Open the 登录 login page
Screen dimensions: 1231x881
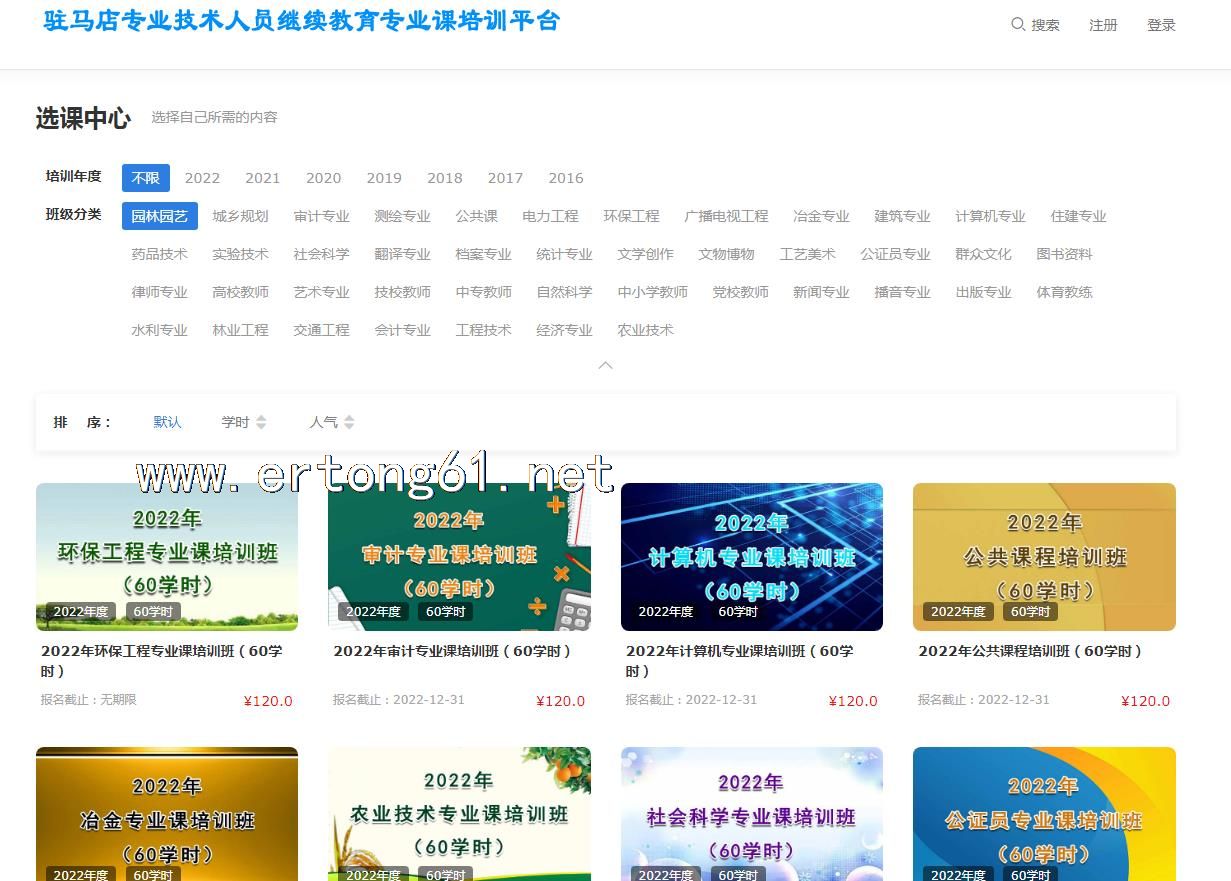click(x=1161, y=25)
